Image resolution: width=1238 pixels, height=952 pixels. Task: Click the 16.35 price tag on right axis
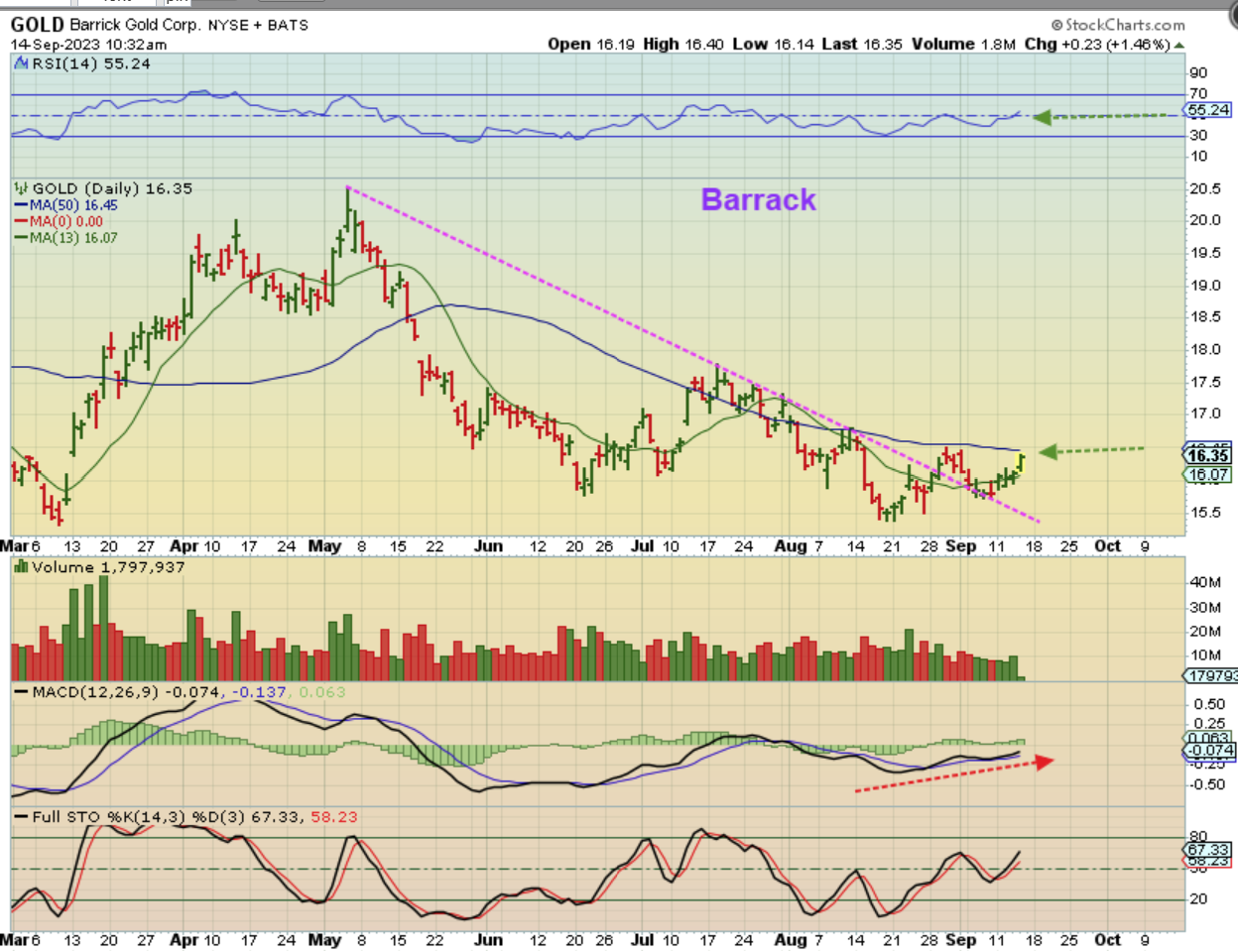(1208, 455)
